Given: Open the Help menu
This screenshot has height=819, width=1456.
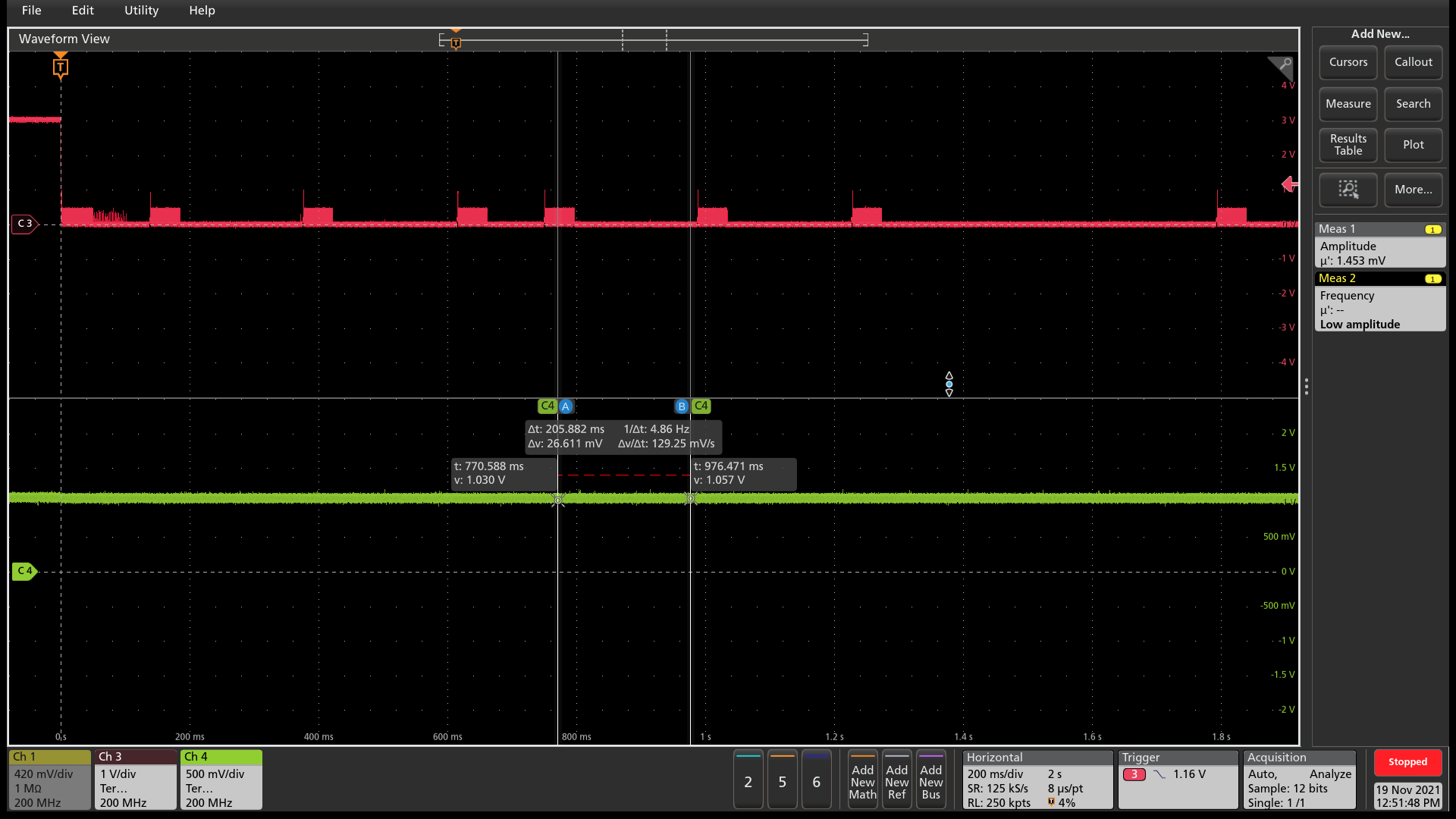Looking at the screenshot, I should pos(202,10).
